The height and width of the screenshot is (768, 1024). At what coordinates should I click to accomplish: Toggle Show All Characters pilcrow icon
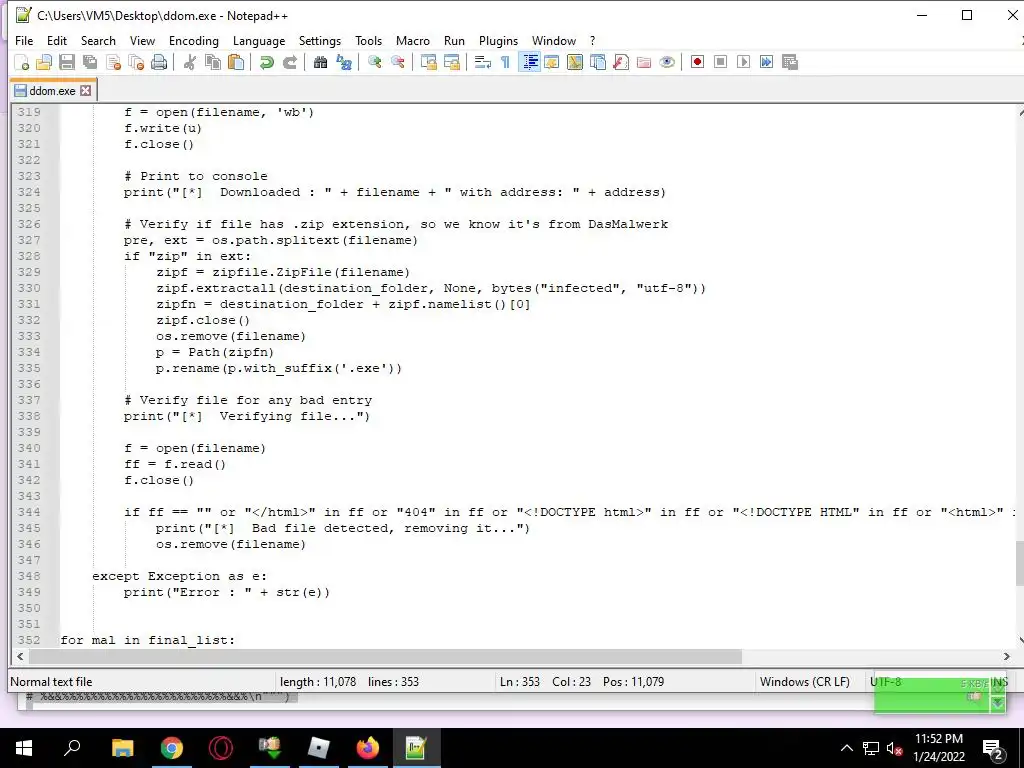pyautogui.click(x=505, y=62)
